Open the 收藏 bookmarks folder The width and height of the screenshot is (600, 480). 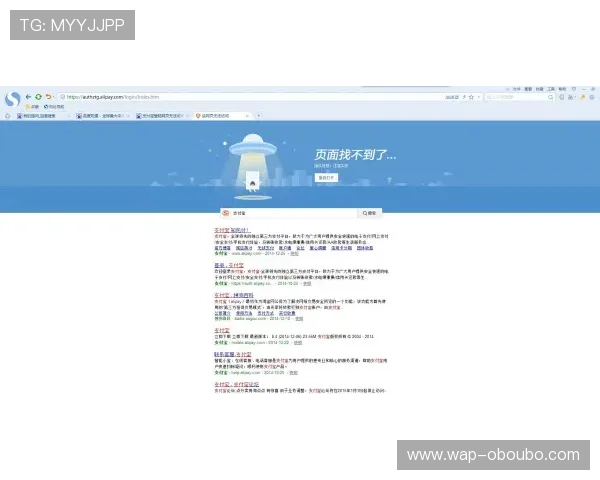point(32,107)
